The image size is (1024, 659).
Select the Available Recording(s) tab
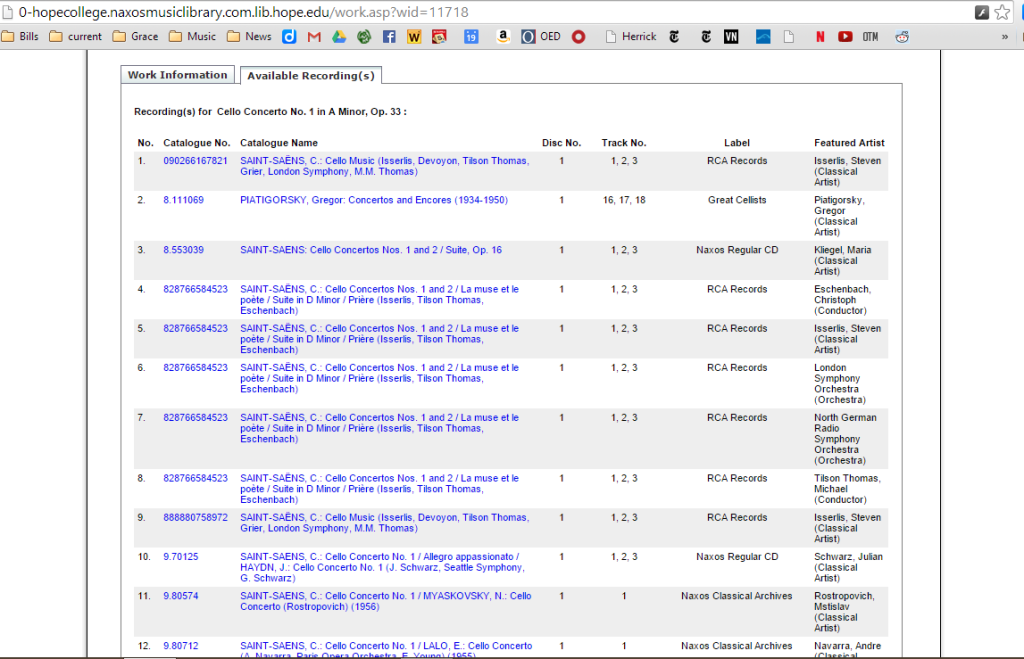point(311,76)
